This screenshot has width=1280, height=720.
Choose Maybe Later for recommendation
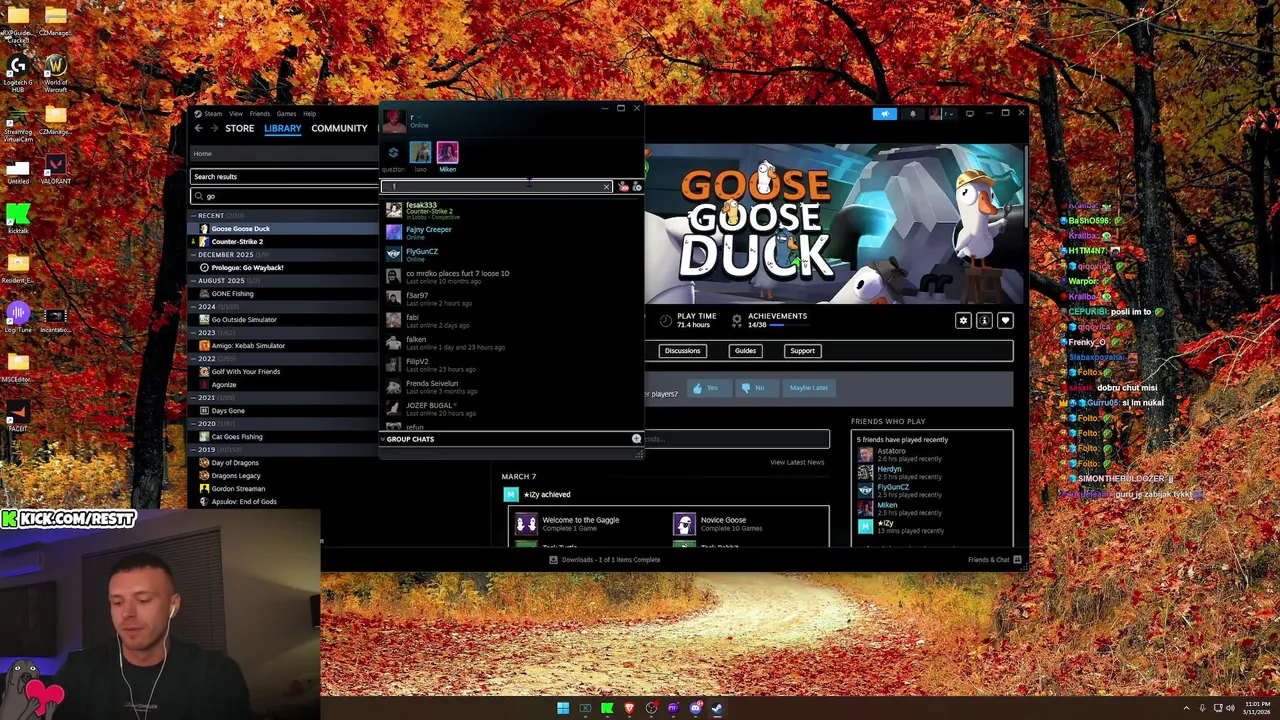808,388
